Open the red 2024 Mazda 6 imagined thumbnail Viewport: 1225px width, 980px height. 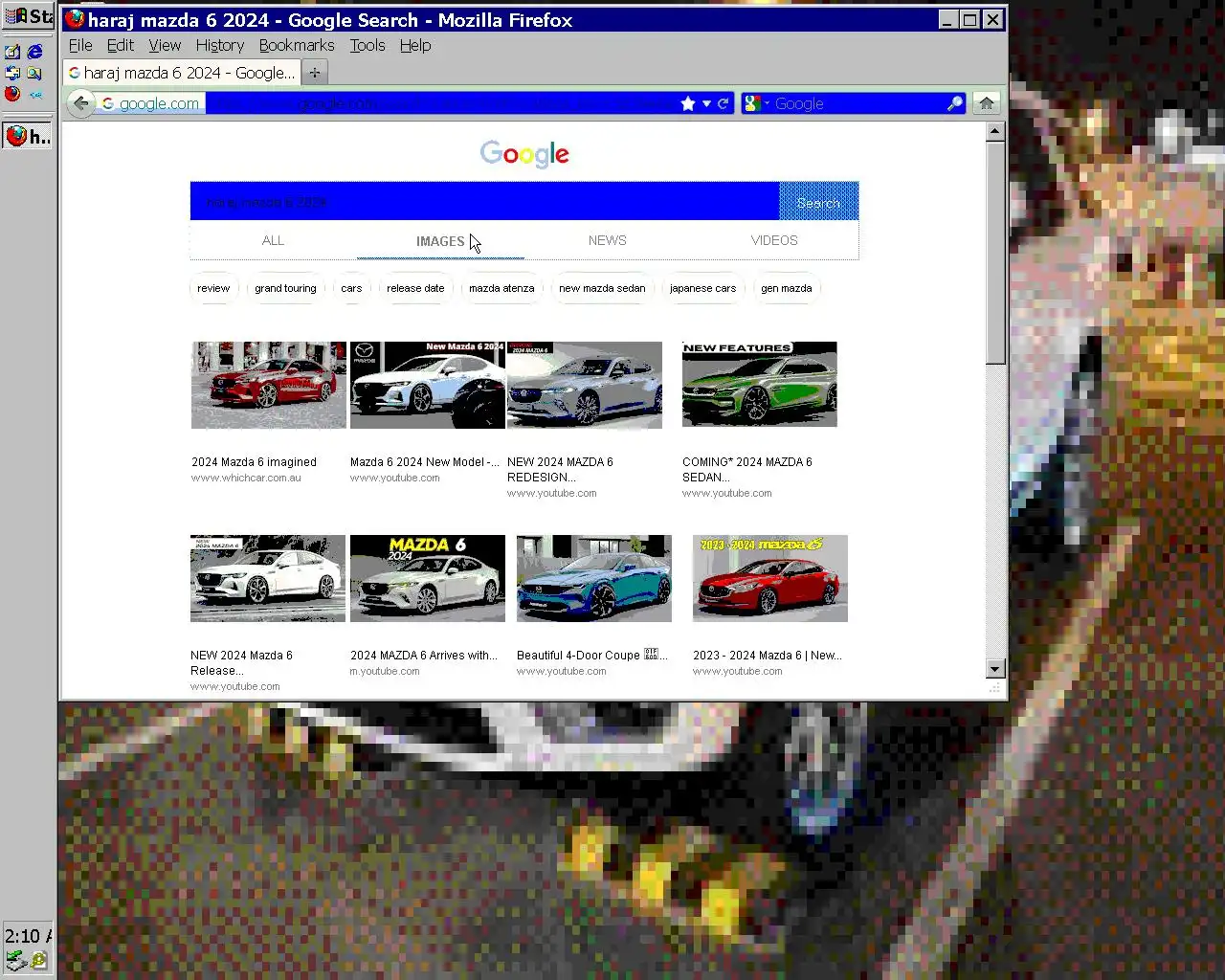click(269, 385)
